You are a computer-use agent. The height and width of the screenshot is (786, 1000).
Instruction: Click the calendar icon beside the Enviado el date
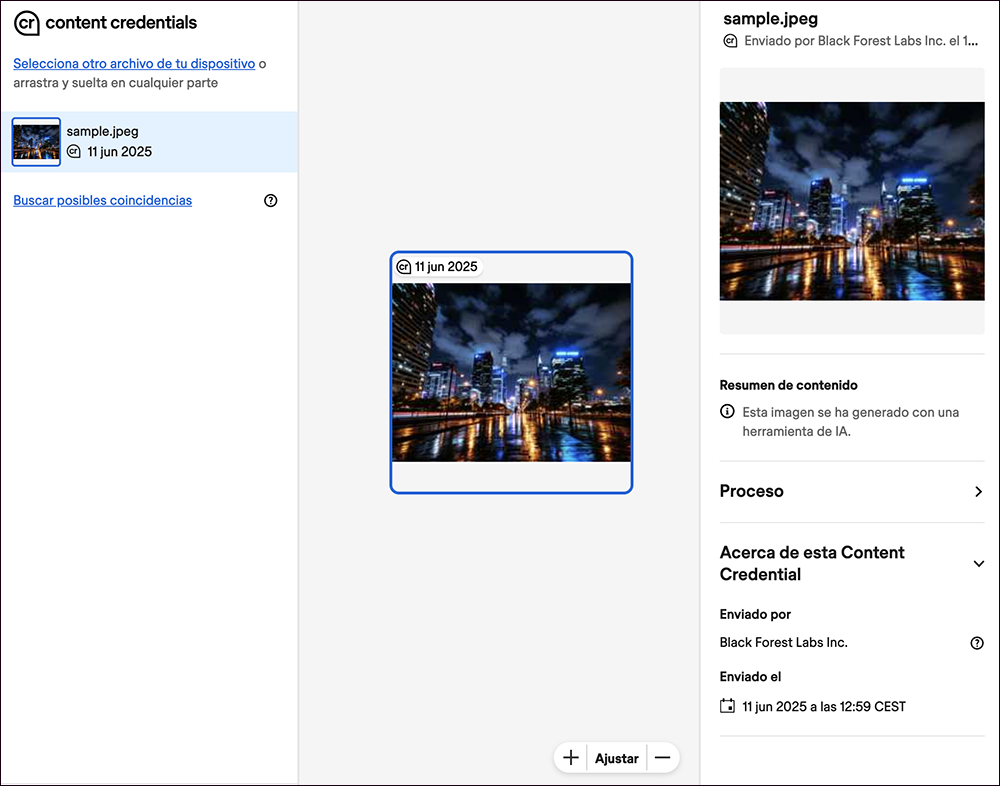726,706
